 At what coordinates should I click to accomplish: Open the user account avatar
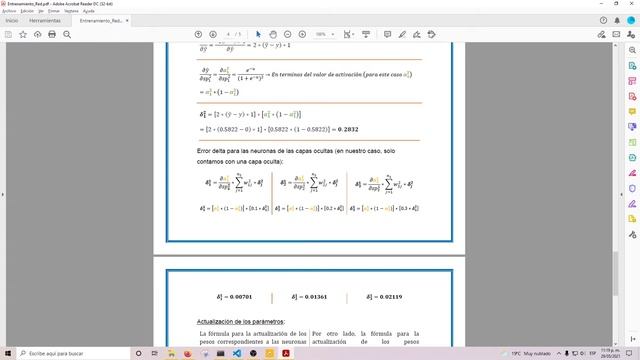point(631,20)
